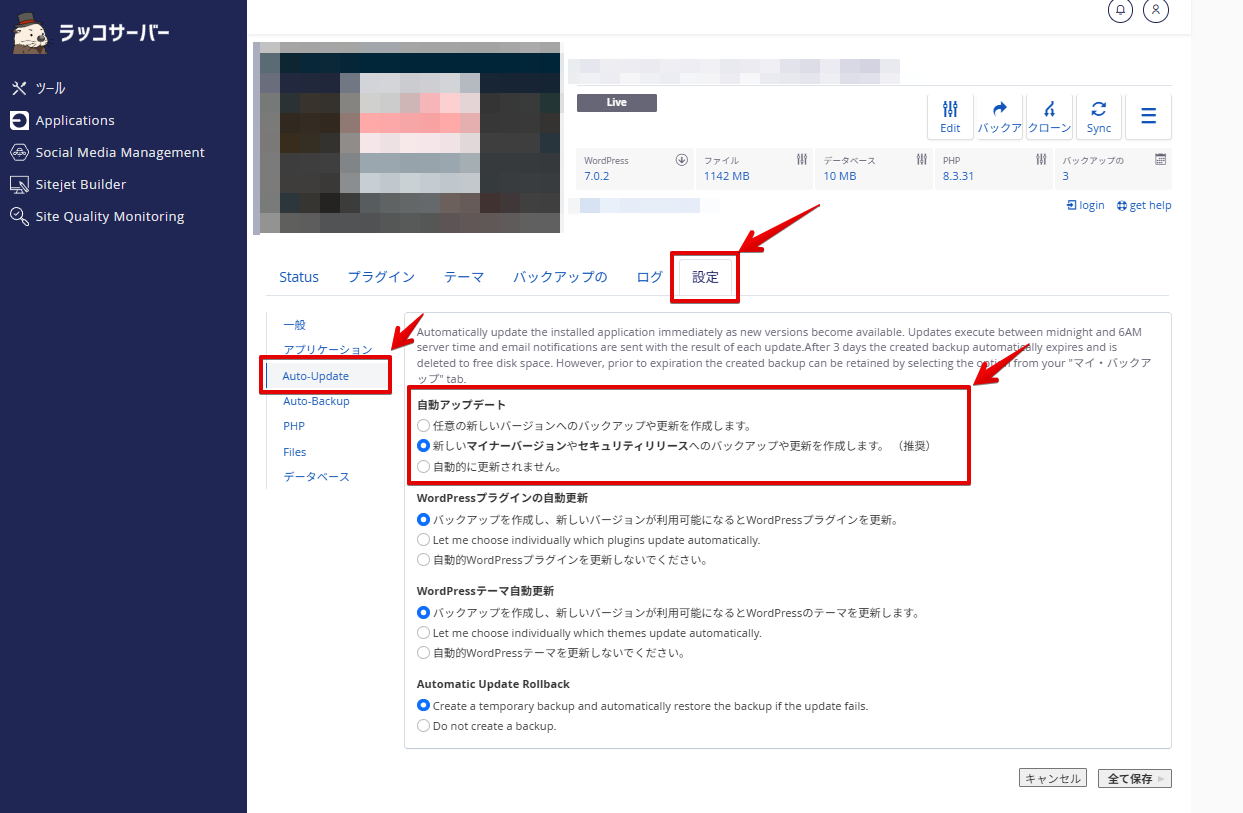Viewport: 1243px width, 813px height.
Task: Click the Sync button
Action: (x=1099, y=117)
